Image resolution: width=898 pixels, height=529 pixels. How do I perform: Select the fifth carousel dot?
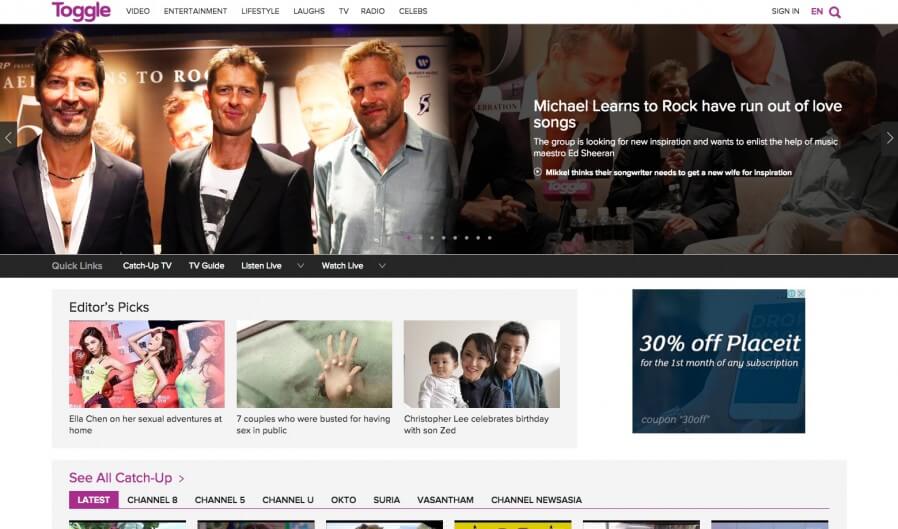point(455,238)
